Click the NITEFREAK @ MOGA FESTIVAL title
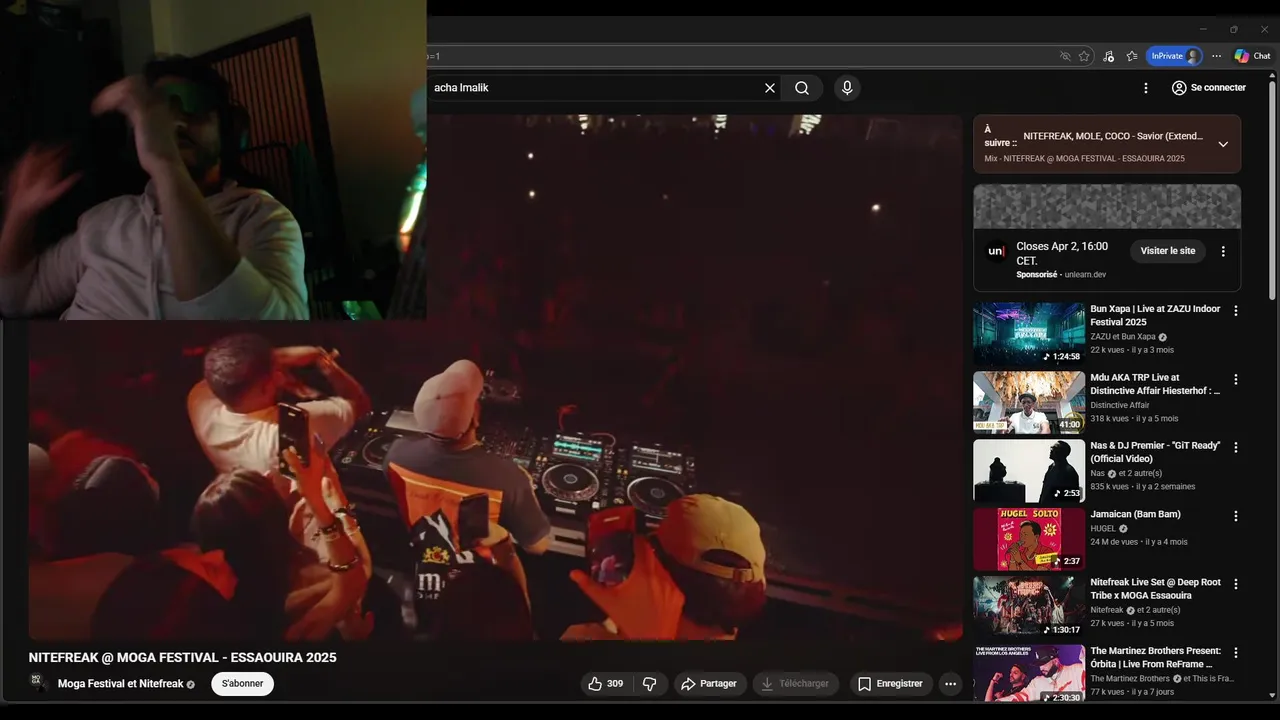Image resolution: width=1280 pixels, height=720 pixels. (x=182, y=657)
